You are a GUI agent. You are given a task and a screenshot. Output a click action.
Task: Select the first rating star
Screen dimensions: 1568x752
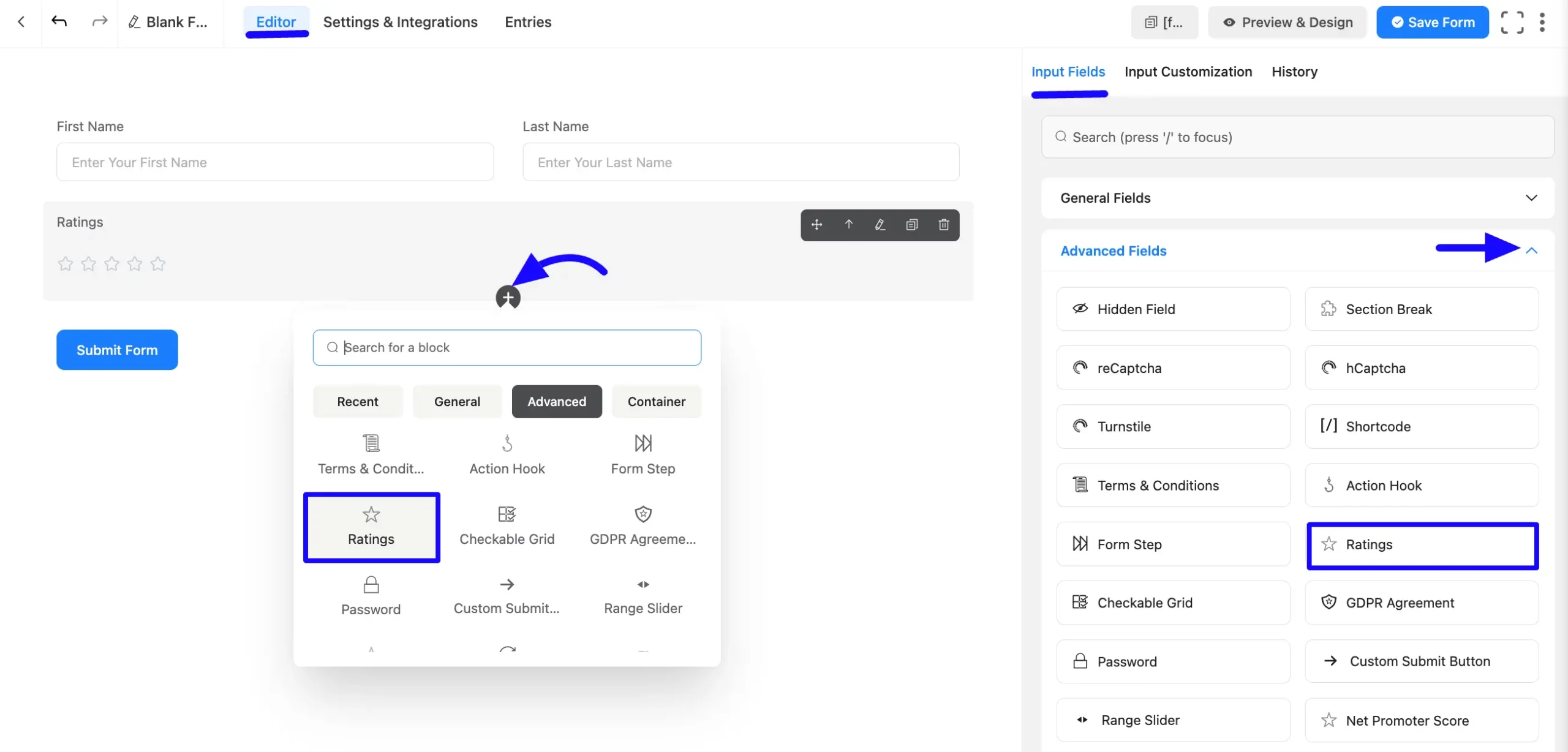tap(66, 264)
